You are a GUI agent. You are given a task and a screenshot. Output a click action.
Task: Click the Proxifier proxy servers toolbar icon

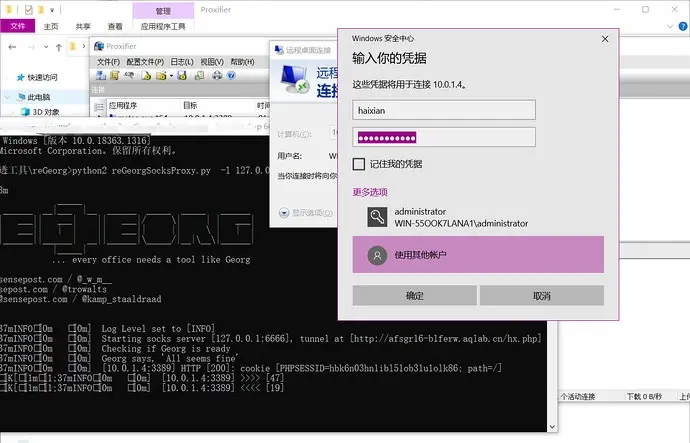[101, 76]
